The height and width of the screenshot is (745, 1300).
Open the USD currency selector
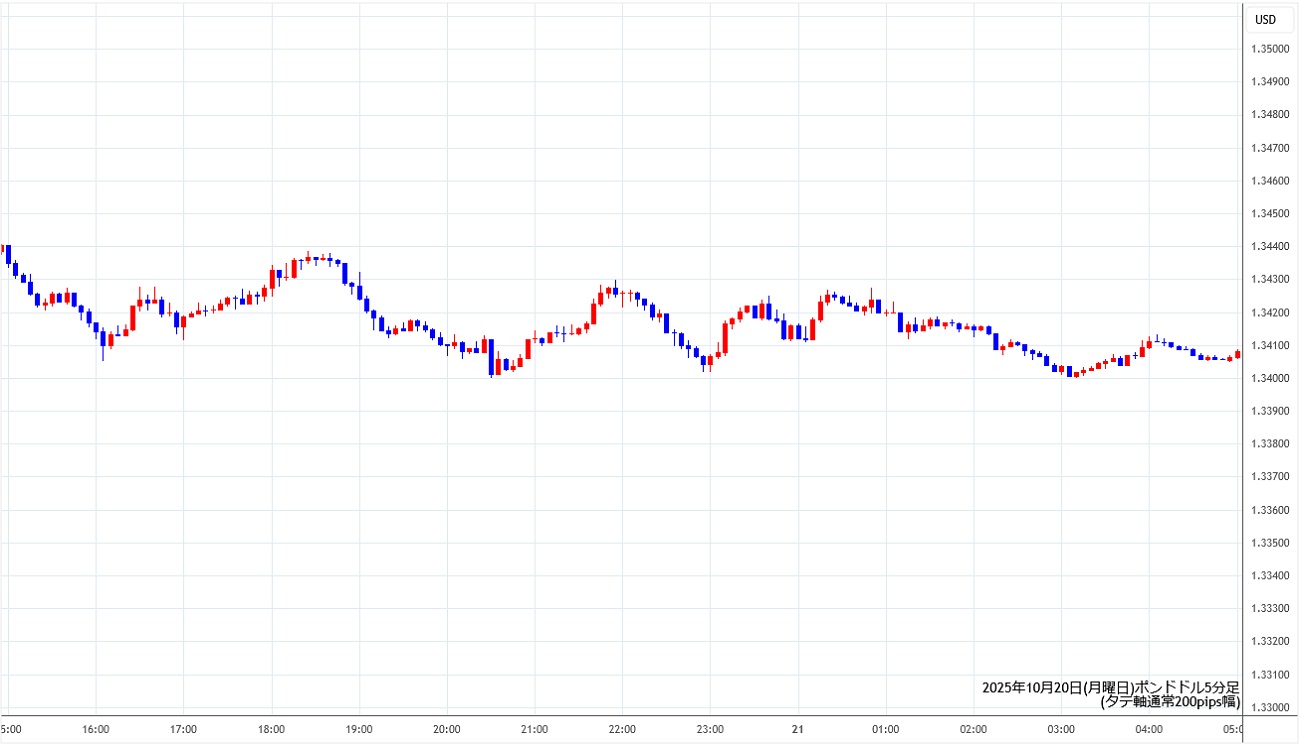click(1265, 20)
